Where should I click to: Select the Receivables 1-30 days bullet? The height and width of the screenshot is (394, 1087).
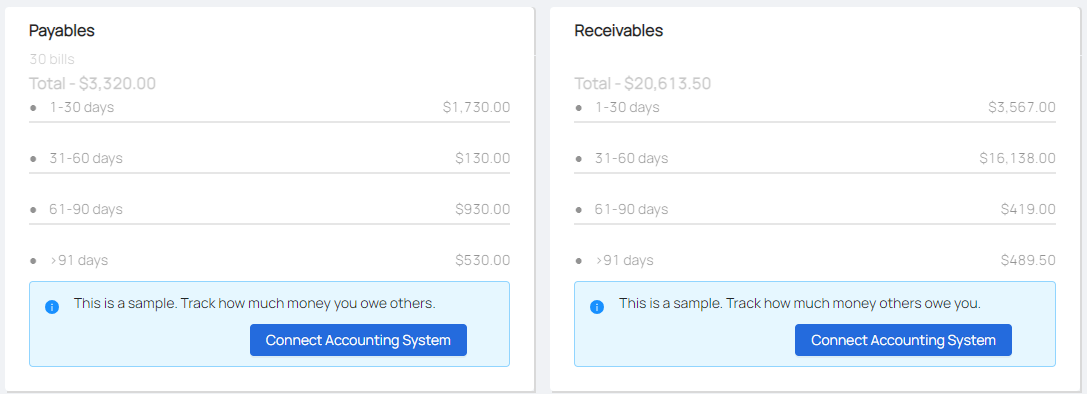[579, 108]
